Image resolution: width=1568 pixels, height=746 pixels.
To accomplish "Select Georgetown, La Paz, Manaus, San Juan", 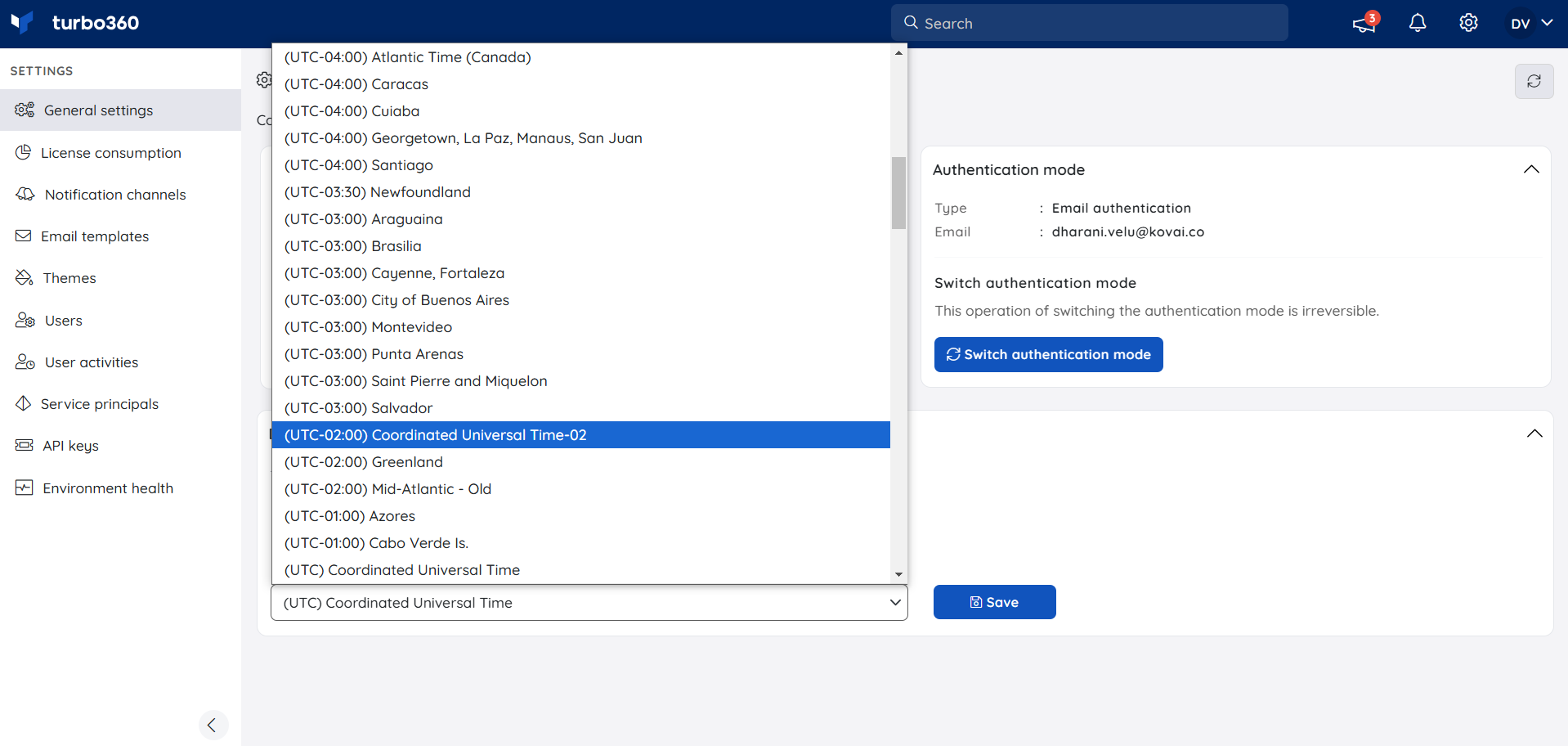I will (580, 138).
